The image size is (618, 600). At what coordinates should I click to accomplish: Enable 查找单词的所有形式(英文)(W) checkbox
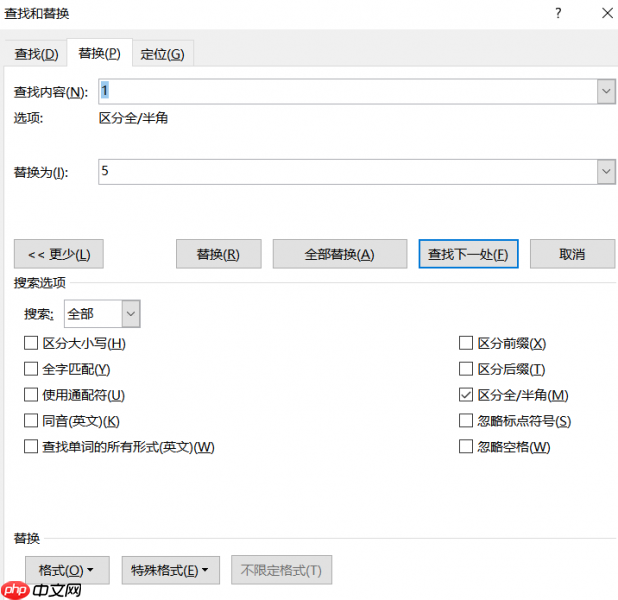pos(31,447)
